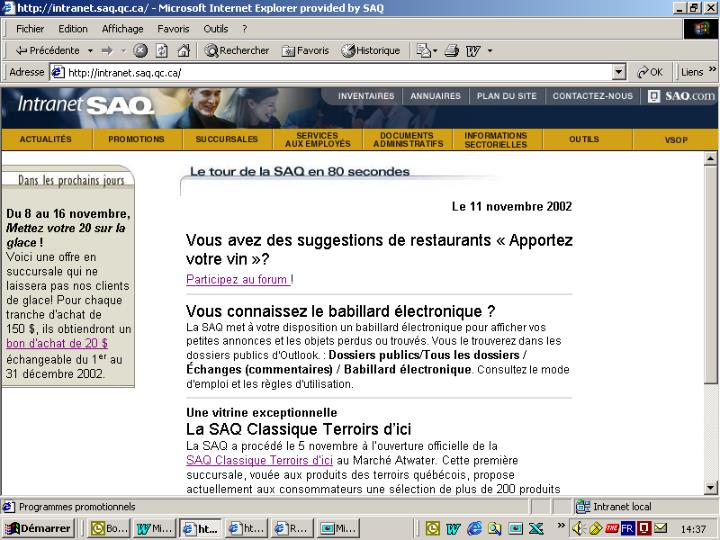Click the mail envelope tray icon
The image size is (720, 540).
[x=660, y=529]
